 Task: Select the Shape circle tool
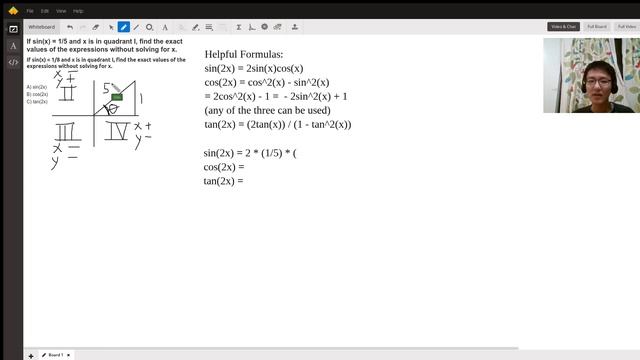coord(149,27)
